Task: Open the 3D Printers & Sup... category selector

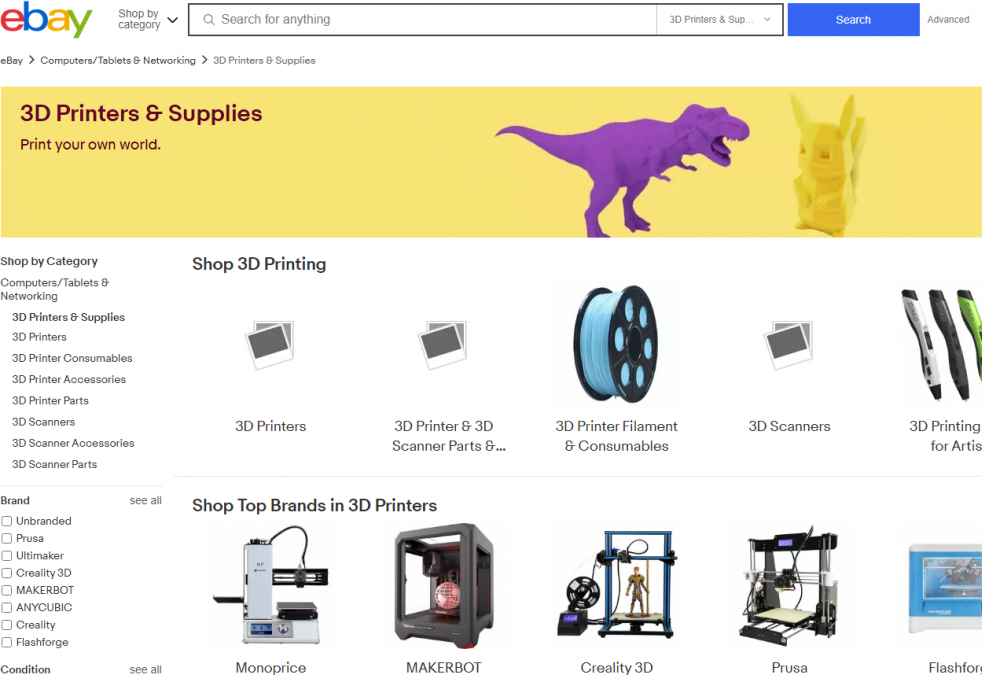Action: pyautogui.click(x=719, y=20)
